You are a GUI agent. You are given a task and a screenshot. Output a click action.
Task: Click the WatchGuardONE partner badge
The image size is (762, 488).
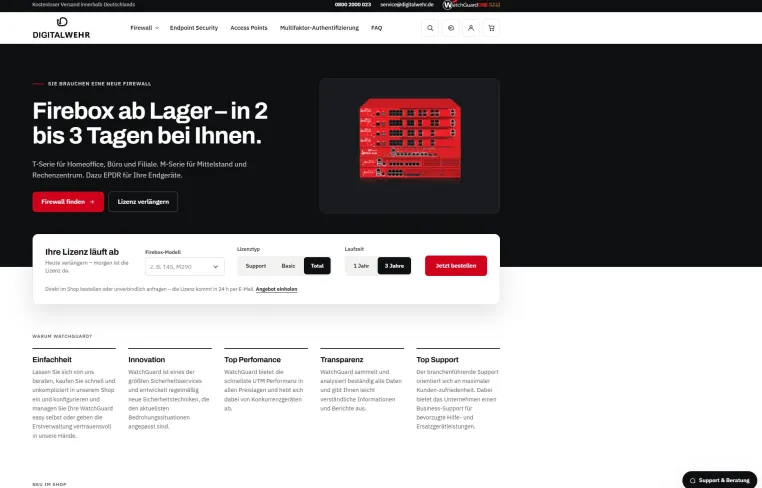471,5
